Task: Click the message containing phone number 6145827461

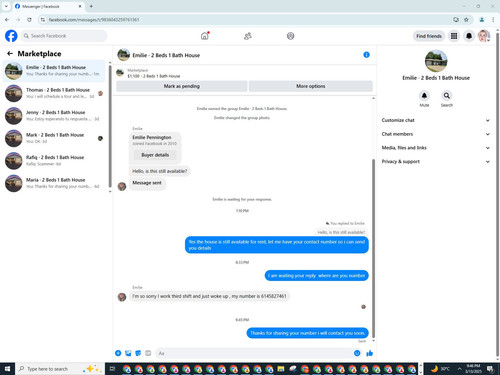Action: [x=209, y=296]
